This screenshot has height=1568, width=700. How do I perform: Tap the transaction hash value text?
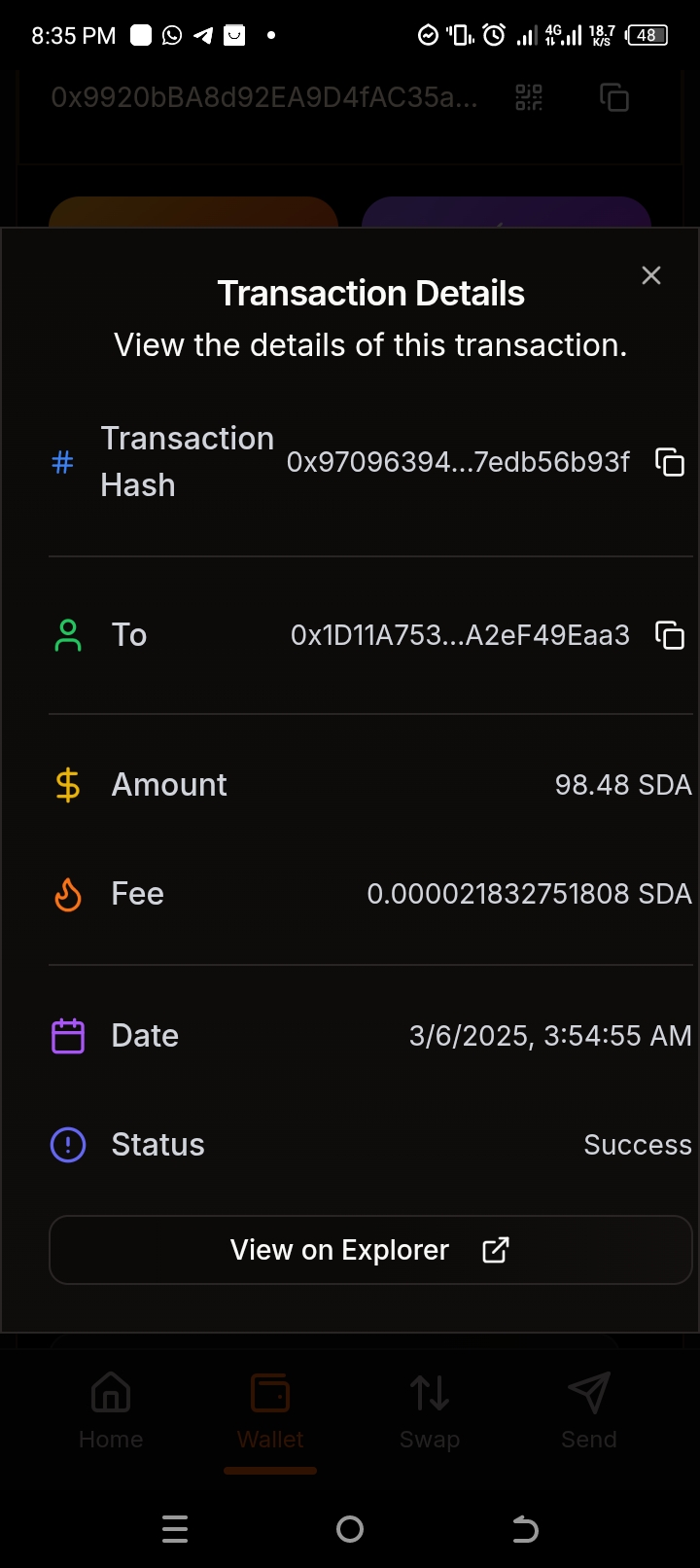(x=458, y=462)
